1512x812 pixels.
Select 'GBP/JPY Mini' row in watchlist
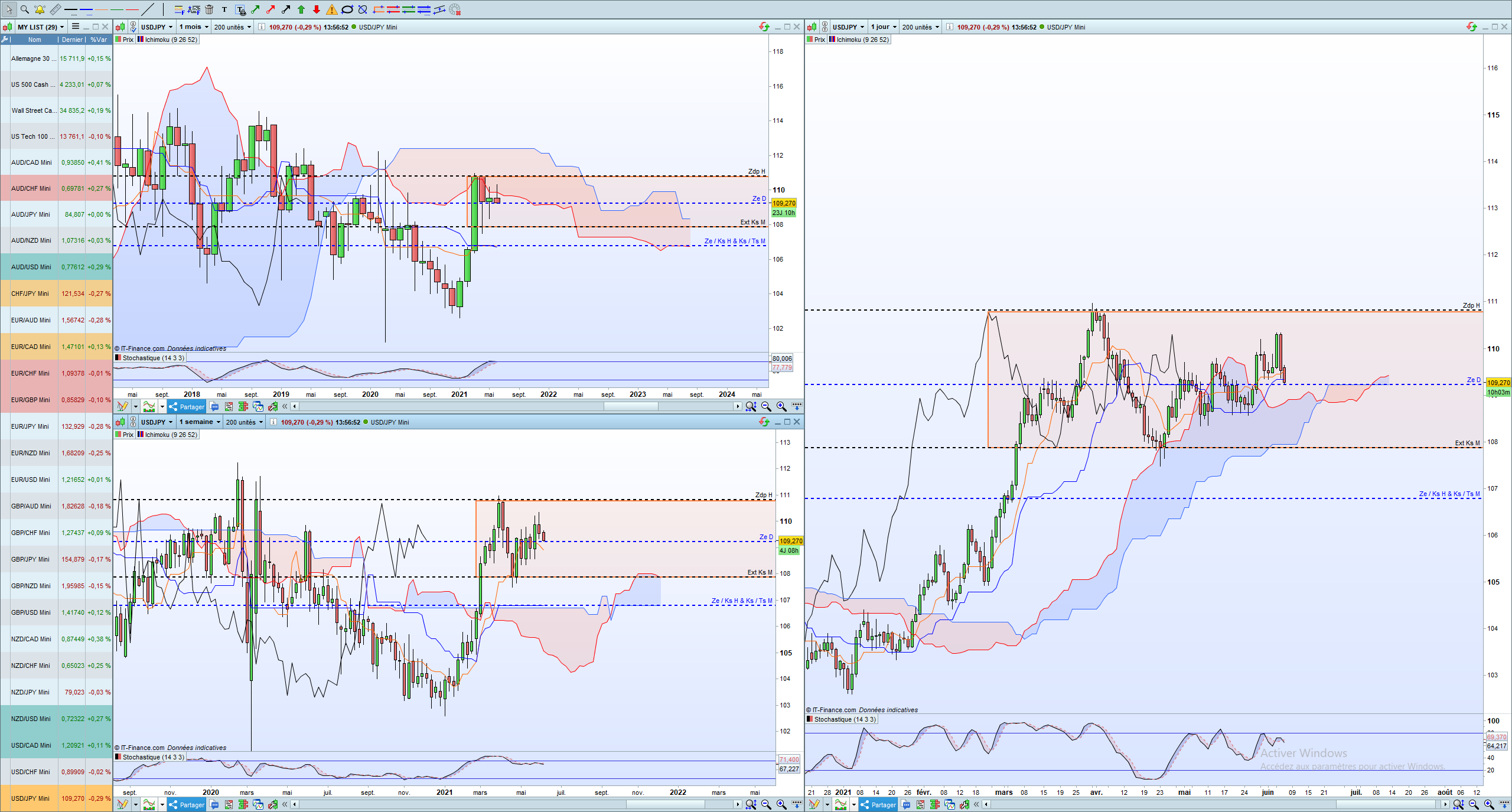[56, 559]
